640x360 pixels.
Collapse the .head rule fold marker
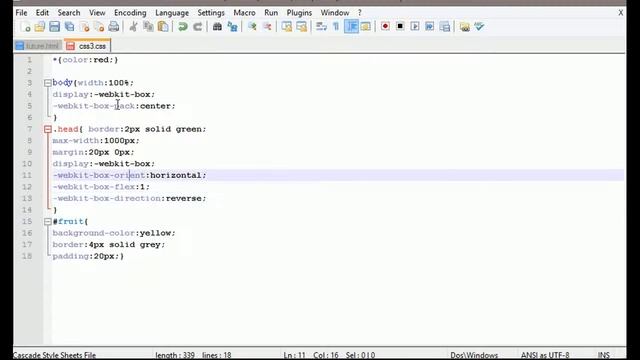[48, 129]
